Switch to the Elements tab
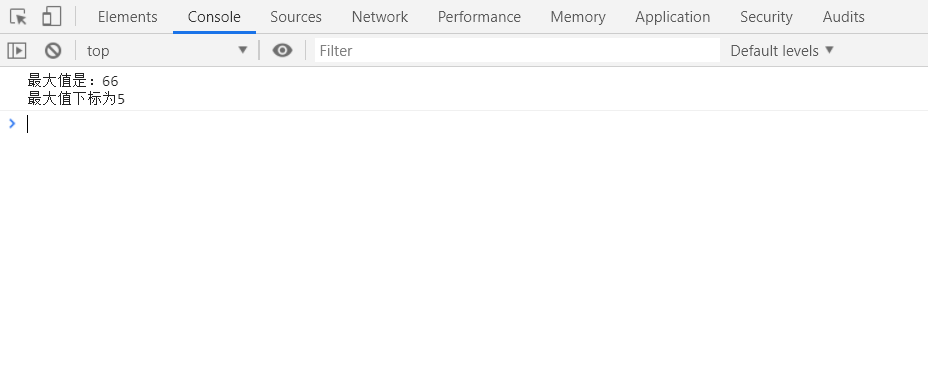928x367 pixels. point(128,17)
